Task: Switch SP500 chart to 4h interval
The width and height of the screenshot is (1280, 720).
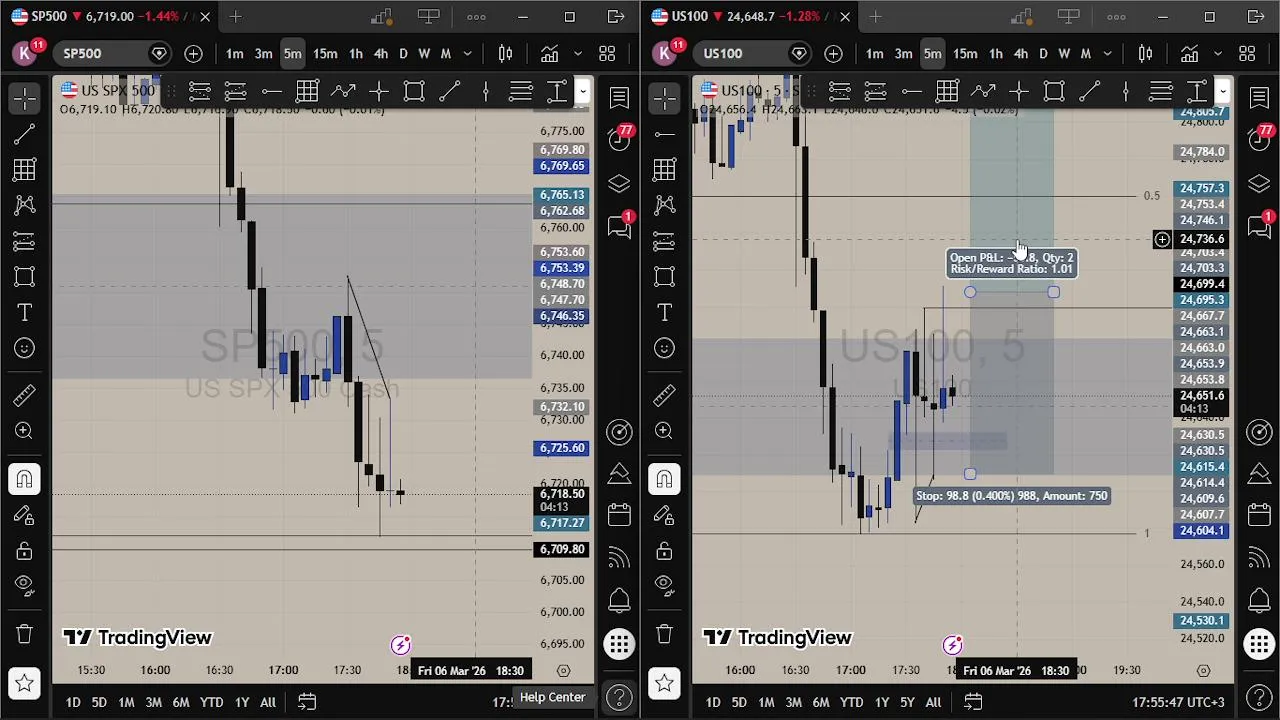Action: click(381, 54)
